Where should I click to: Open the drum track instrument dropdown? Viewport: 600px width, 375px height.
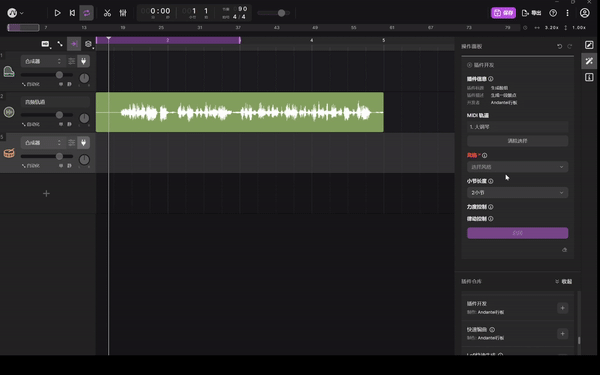(x=42, y=143)
